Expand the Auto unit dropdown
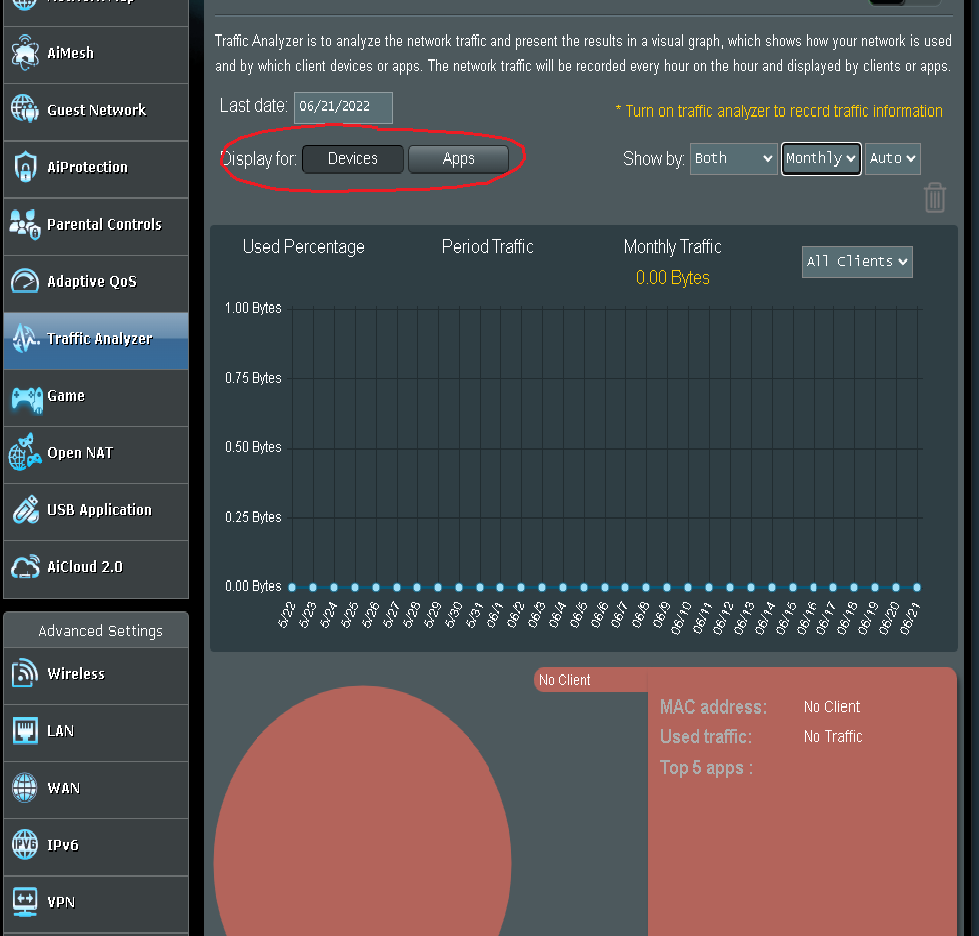 click(892, 159)
